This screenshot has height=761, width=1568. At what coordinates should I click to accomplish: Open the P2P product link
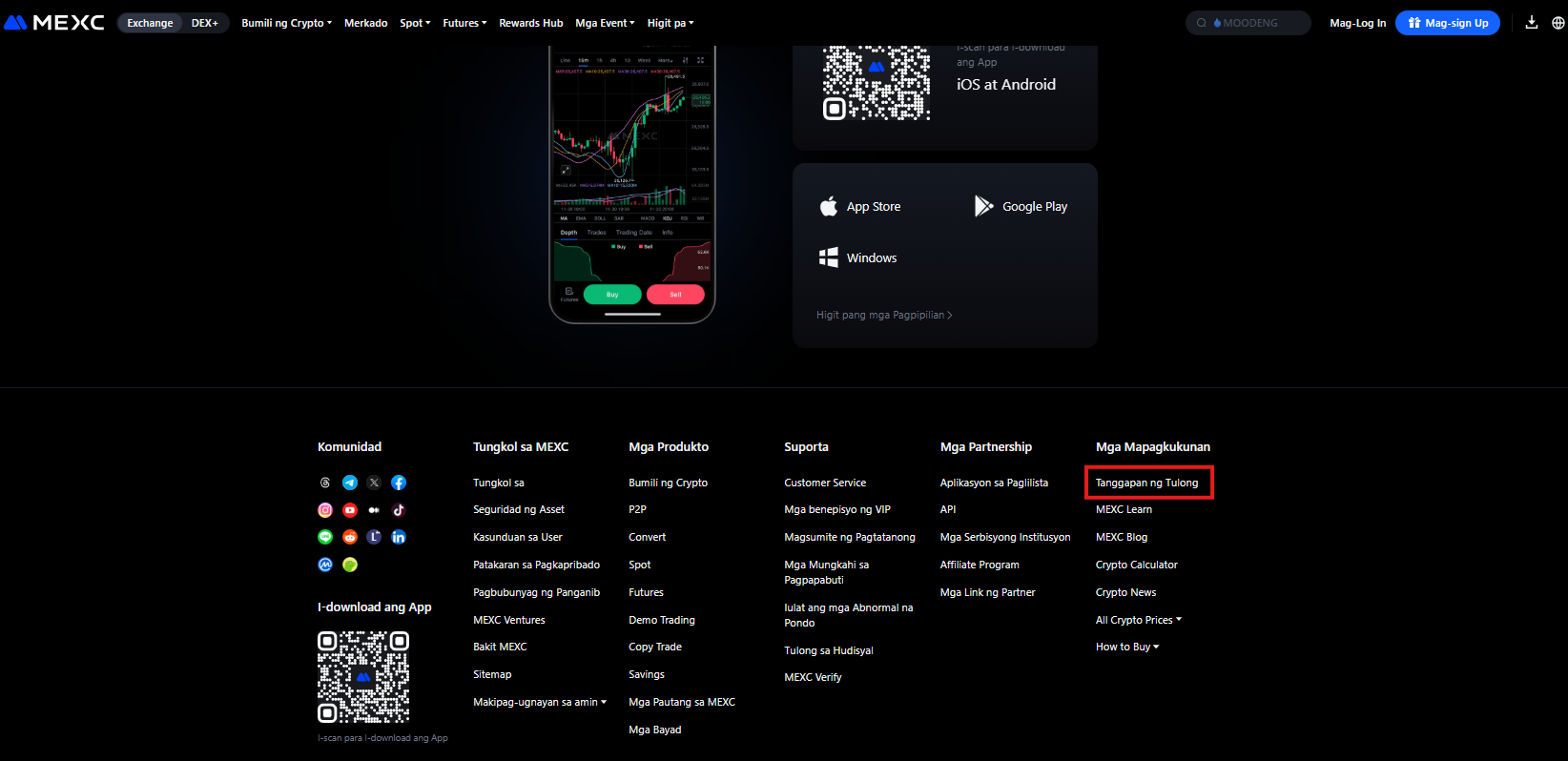[x=637, y=509]
